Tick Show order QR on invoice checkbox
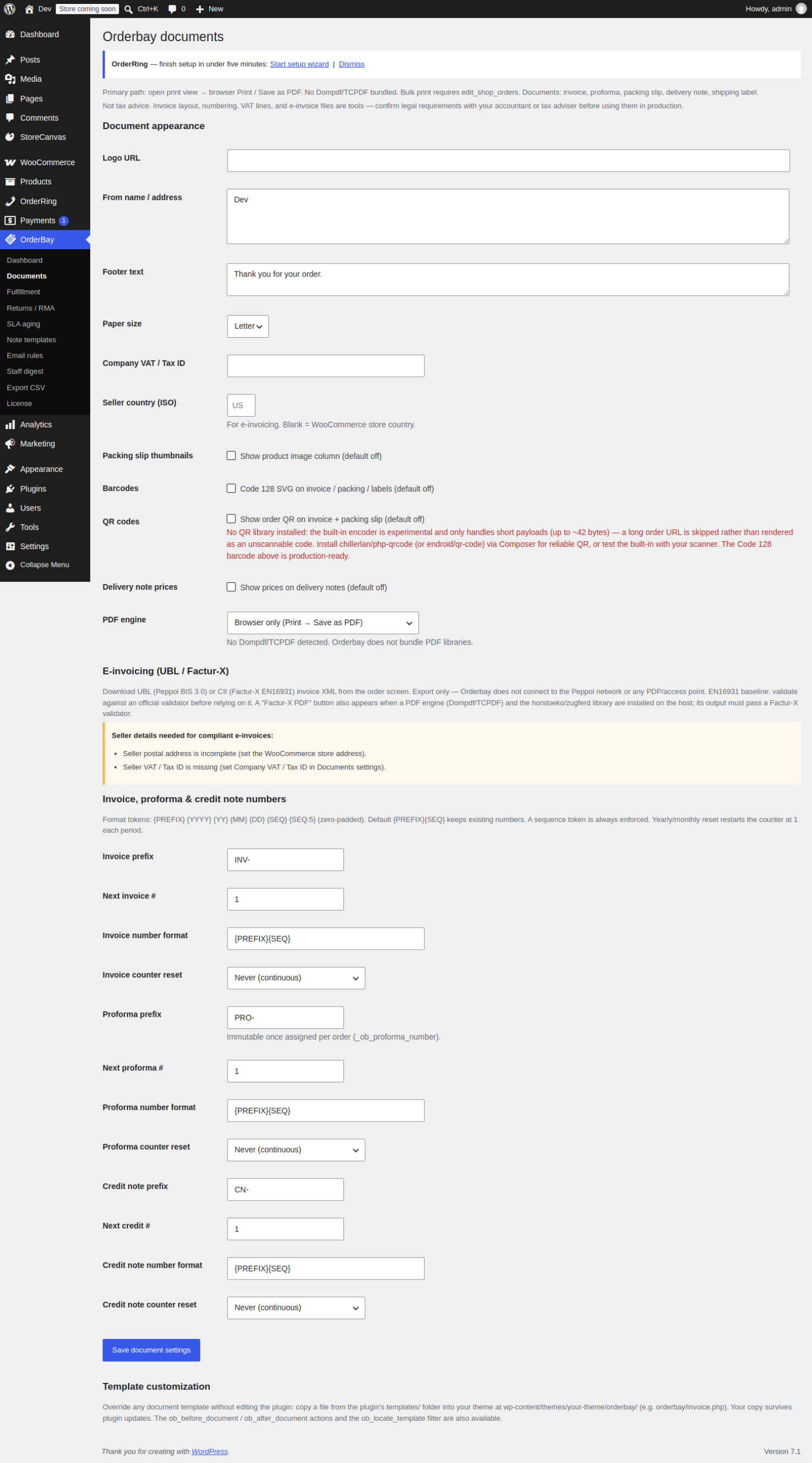 point(231,519)
